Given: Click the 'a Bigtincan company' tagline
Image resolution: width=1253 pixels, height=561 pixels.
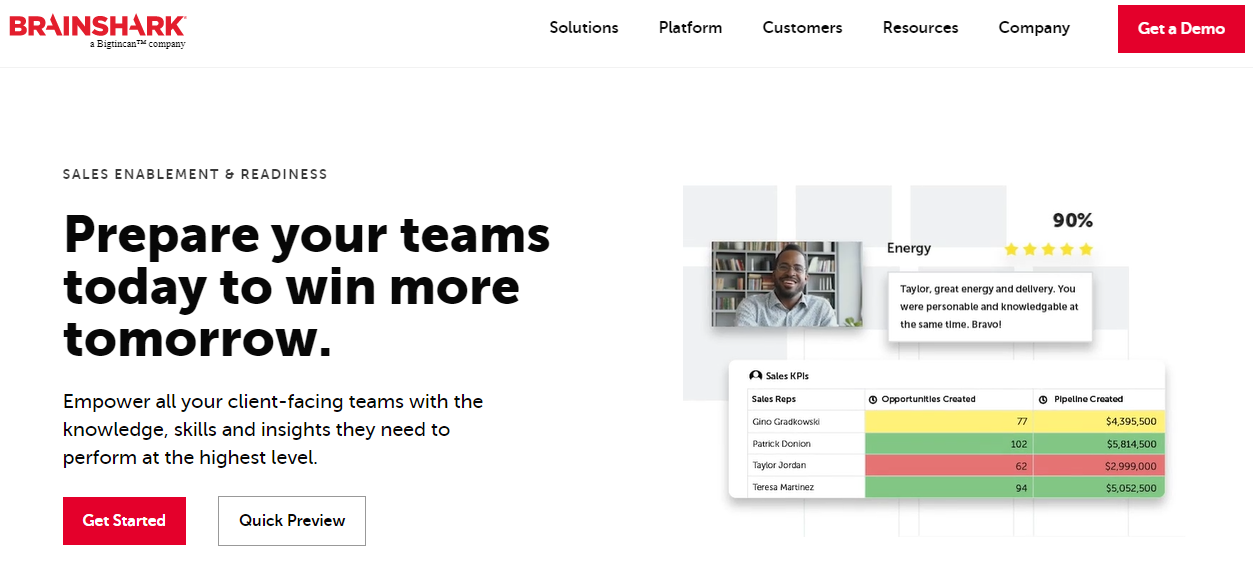Looking at the screenshot, I should (138, 44).
